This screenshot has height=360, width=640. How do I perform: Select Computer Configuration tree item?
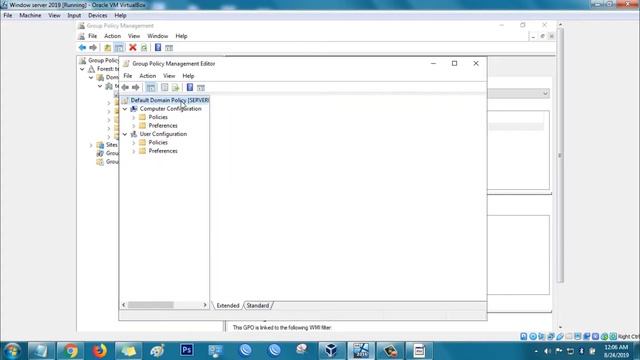pos(170,109)
